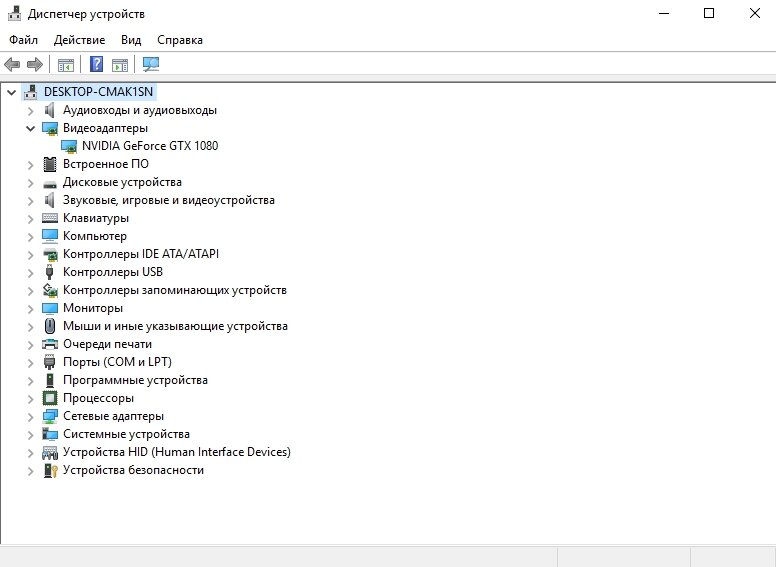Click the Системные устройства icon

point(50,434)
